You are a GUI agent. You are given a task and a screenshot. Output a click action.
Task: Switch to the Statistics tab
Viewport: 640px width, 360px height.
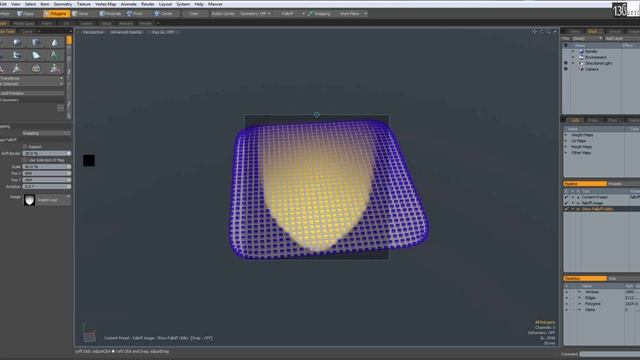coord(585,278)
